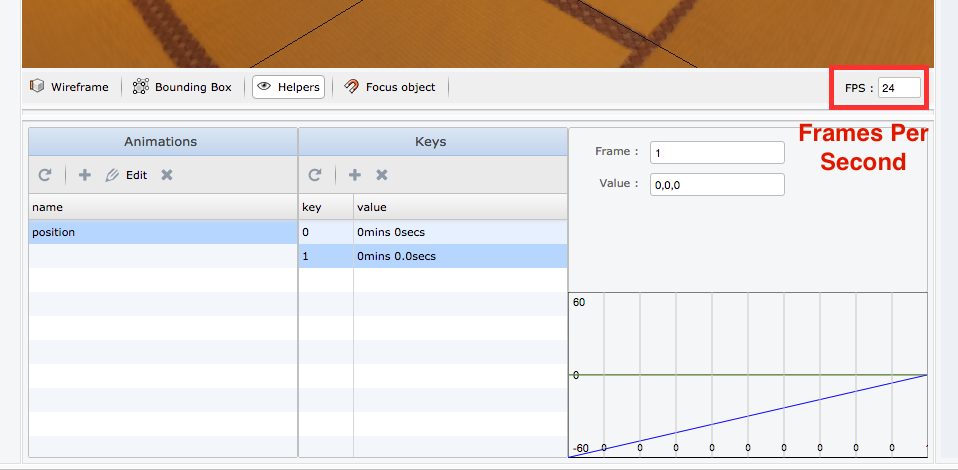Click the '0mins 0secs' value cell
The width and height of the screenshot is (958, 470).
pos(460,232)
